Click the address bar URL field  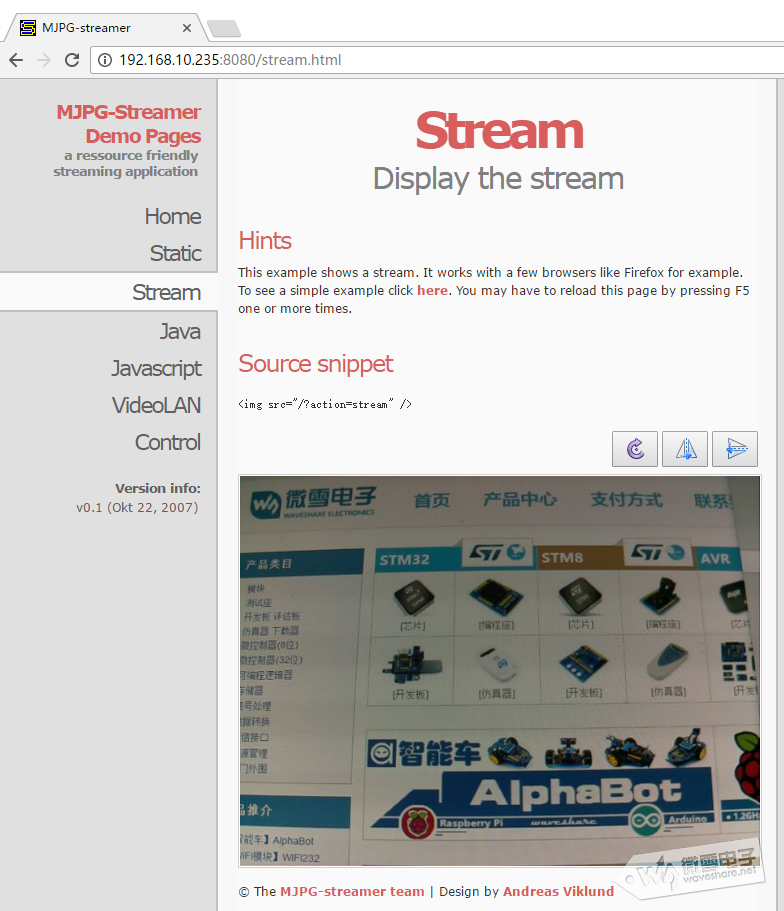(436, 60)
